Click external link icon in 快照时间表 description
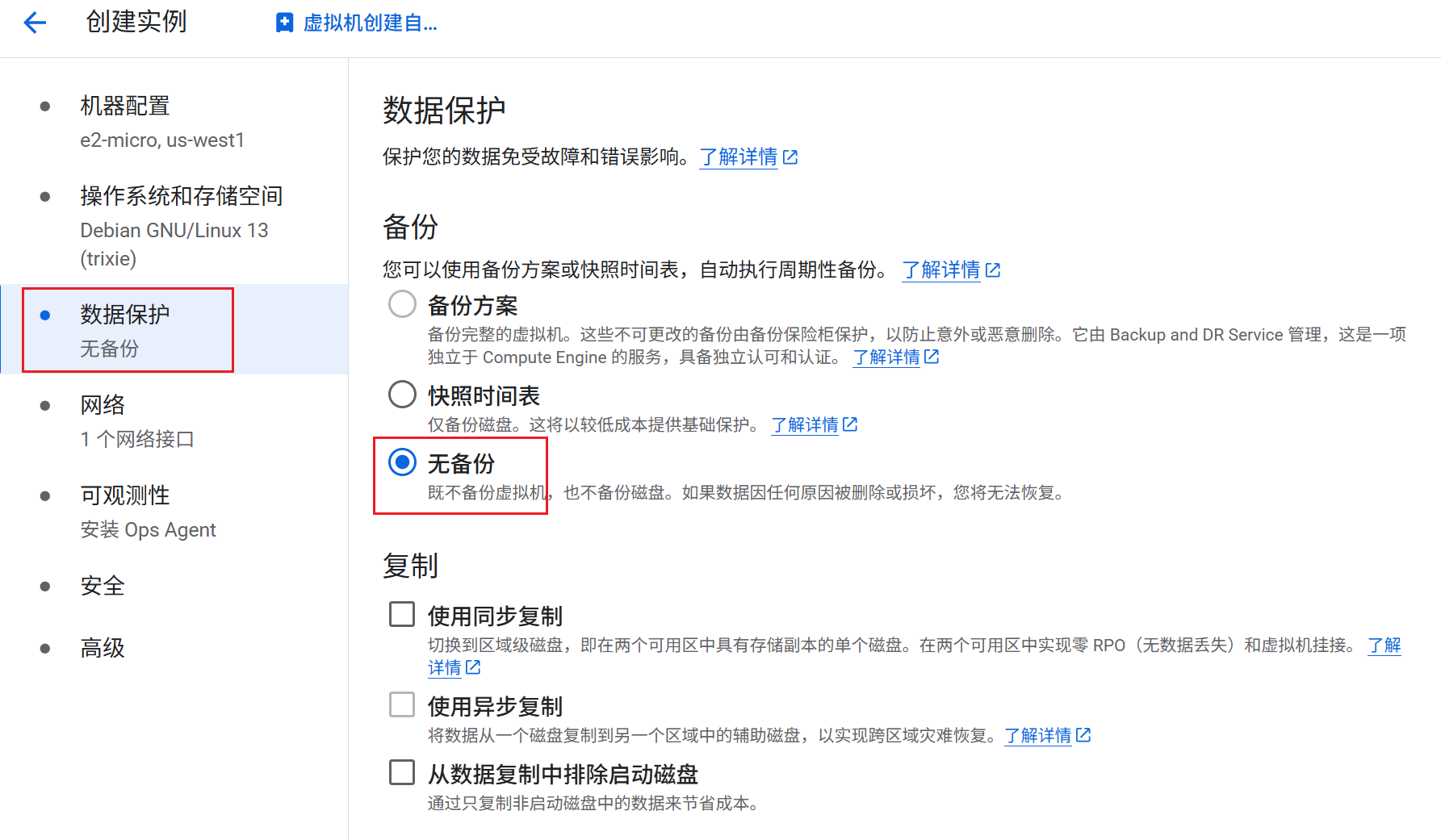The image size is (1441, 840). 850,424
